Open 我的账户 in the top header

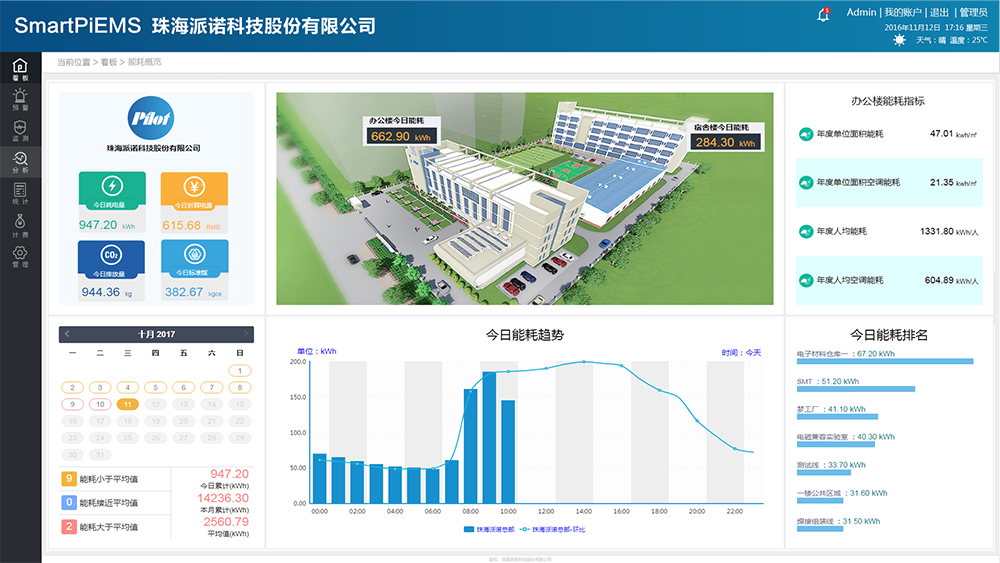coord(903,12)
